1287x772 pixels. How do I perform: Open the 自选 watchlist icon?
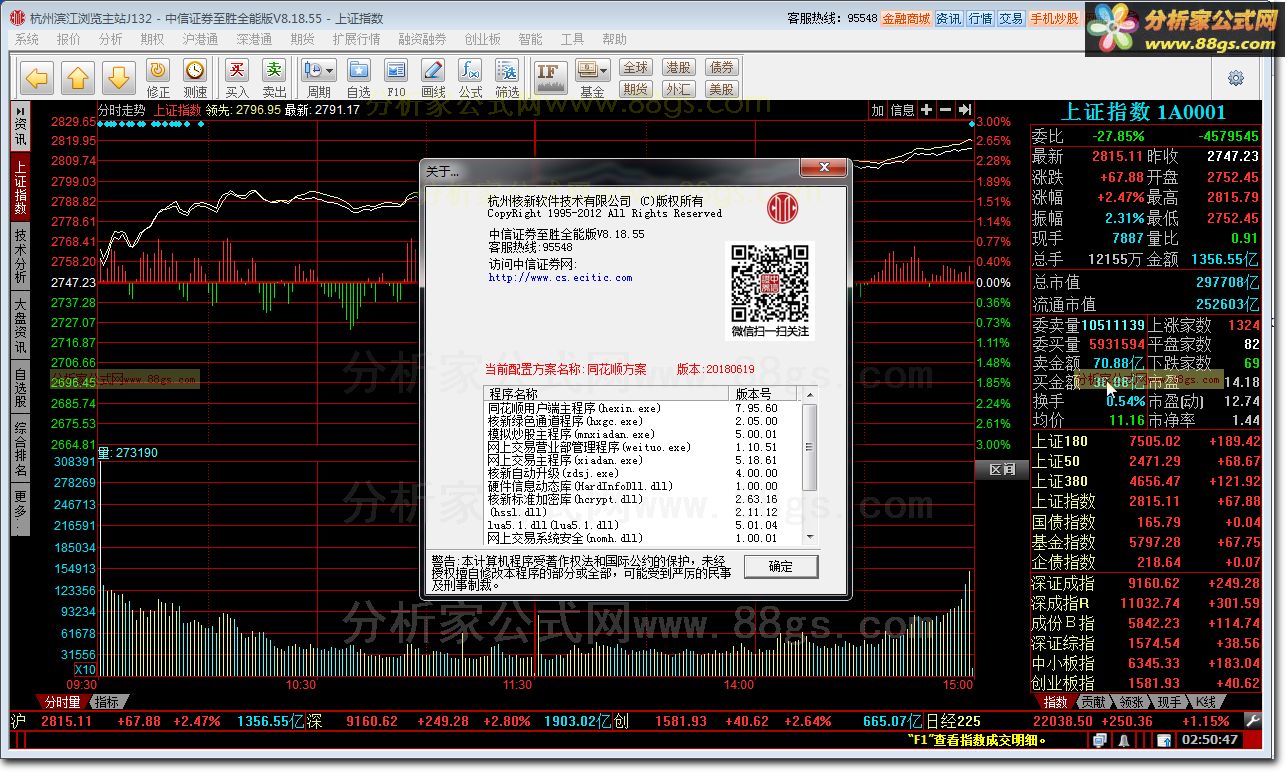(x=358, y=78)
